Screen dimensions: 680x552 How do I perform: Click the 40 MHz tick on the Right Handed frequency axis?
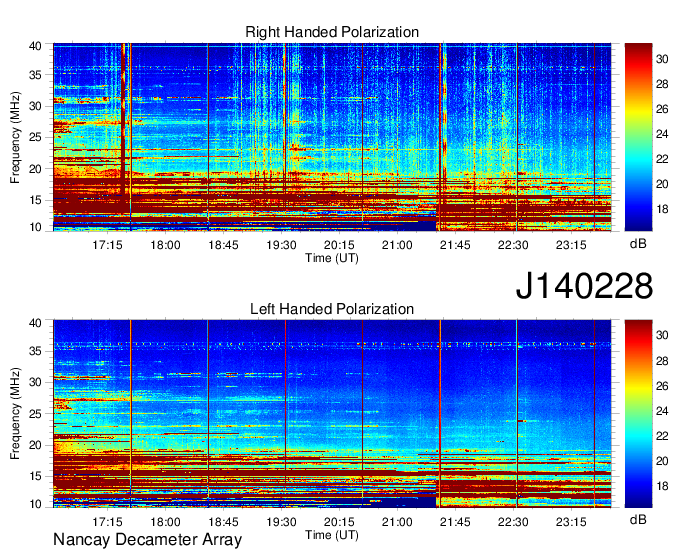pyautogui.click(x=35, y=46)
